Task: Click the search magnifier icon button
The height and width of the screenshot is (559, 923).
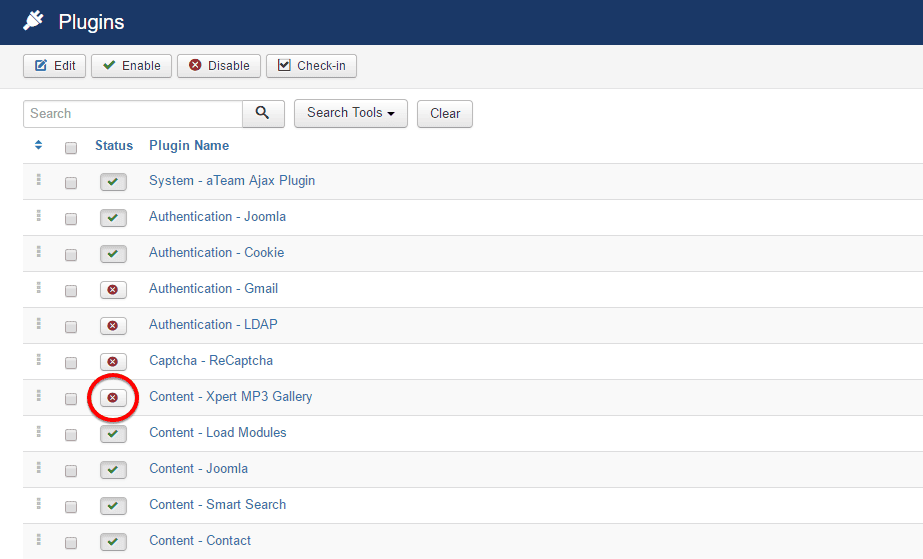Action: click(263, 114)
